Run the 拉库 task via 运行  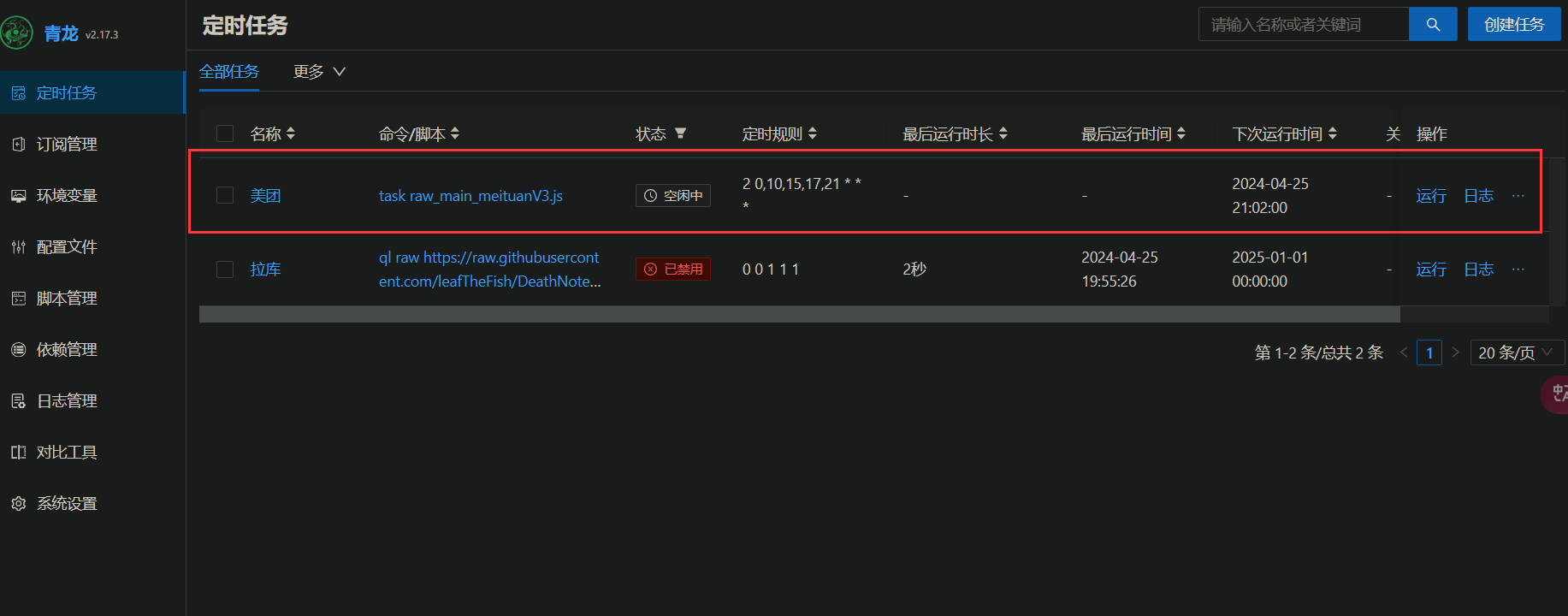tap(1431, 269)
